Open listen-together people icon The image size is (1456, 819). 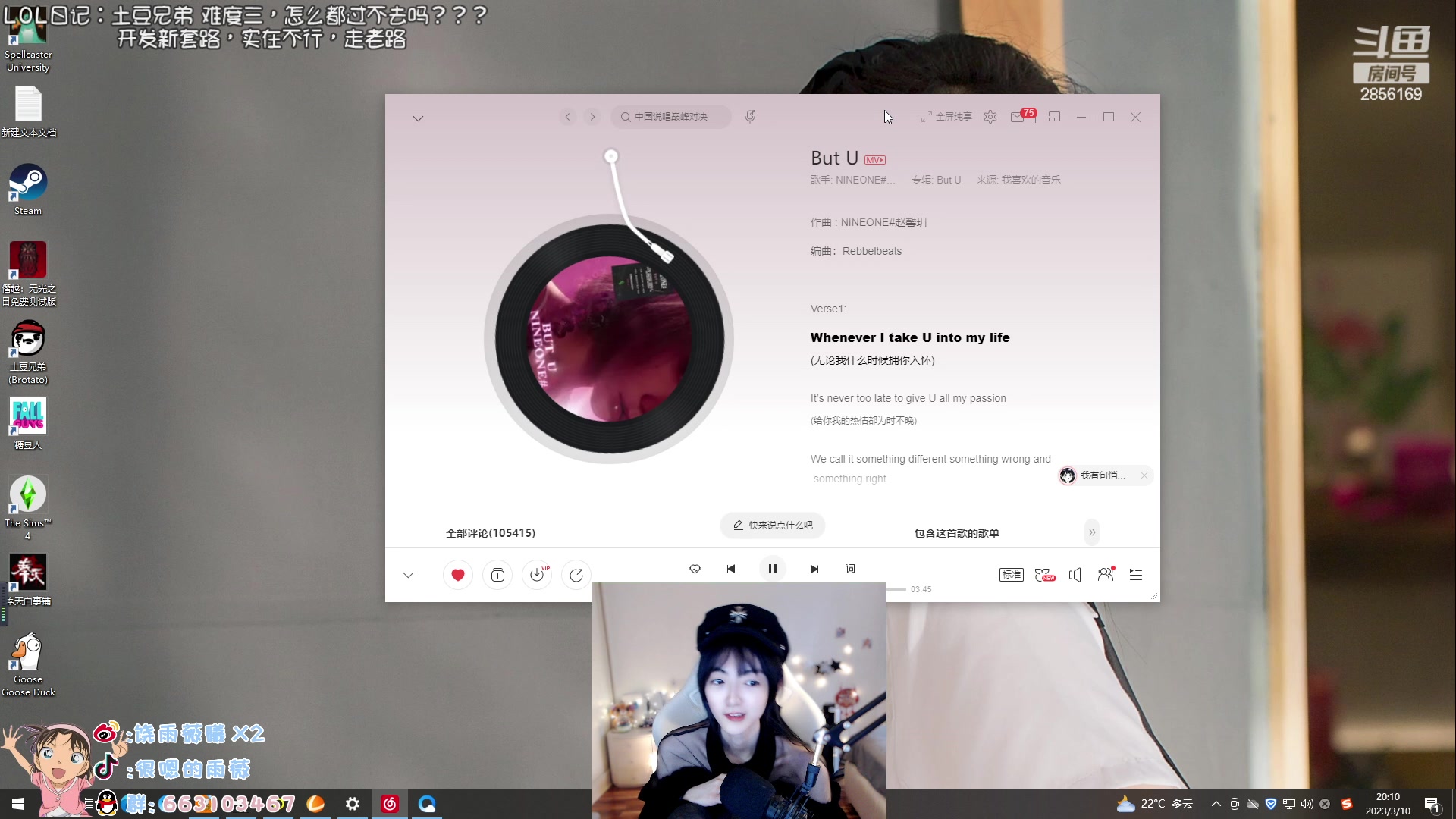pos(1106,574)
